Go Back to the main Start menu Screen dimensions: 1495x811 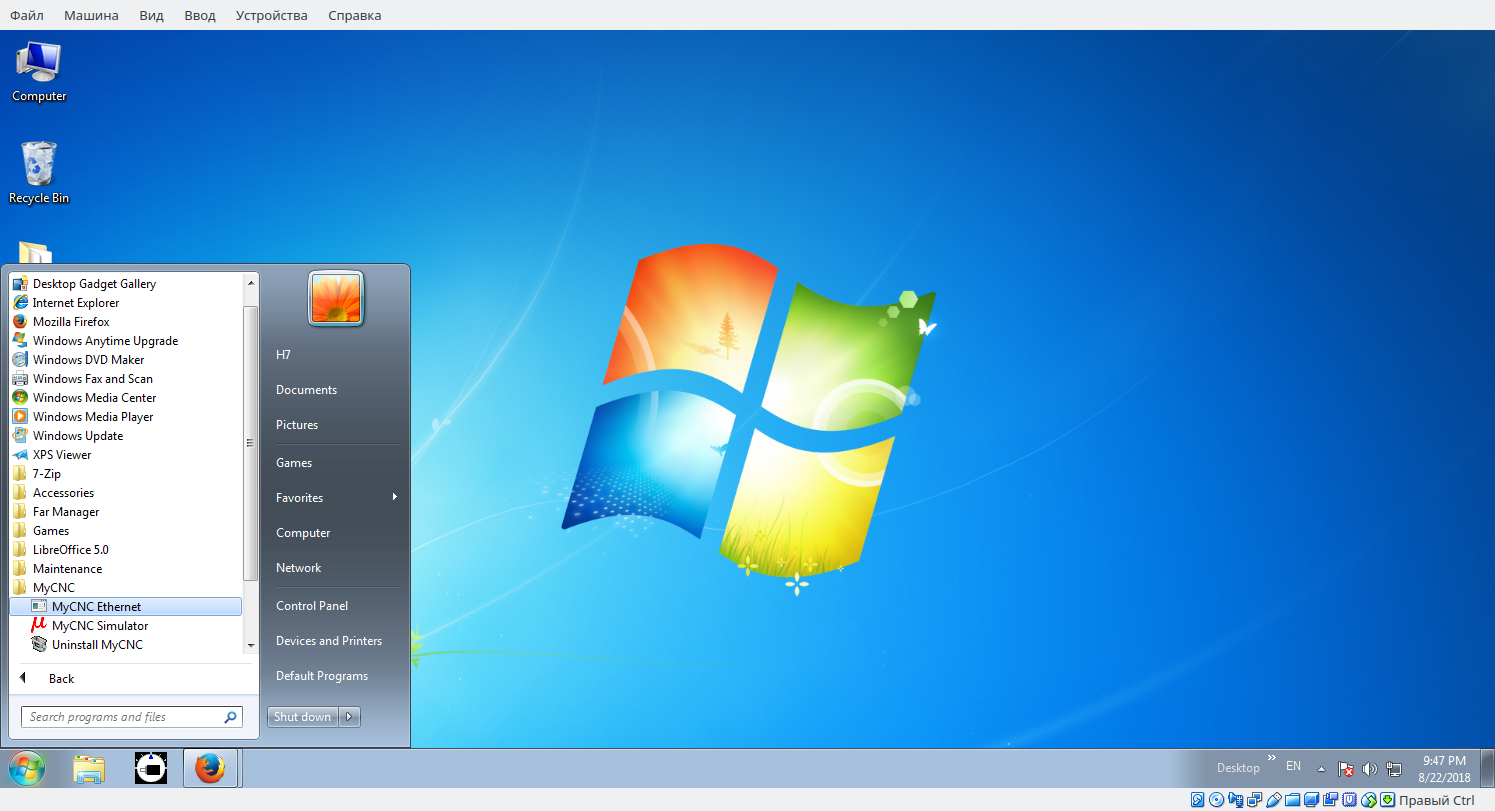(x=61, y=679)
